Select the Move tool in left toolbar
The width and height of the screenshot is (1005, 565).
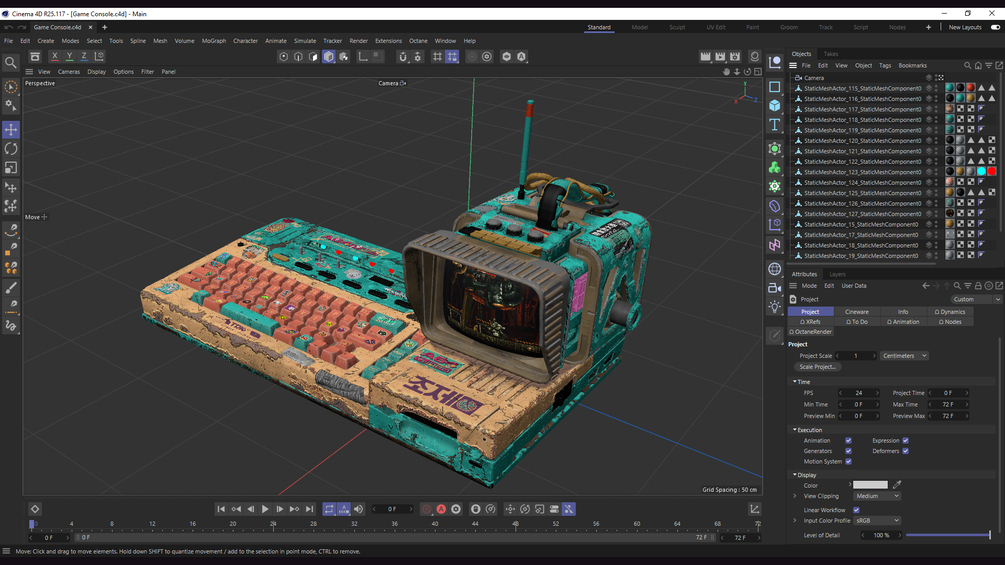(11, 129)
